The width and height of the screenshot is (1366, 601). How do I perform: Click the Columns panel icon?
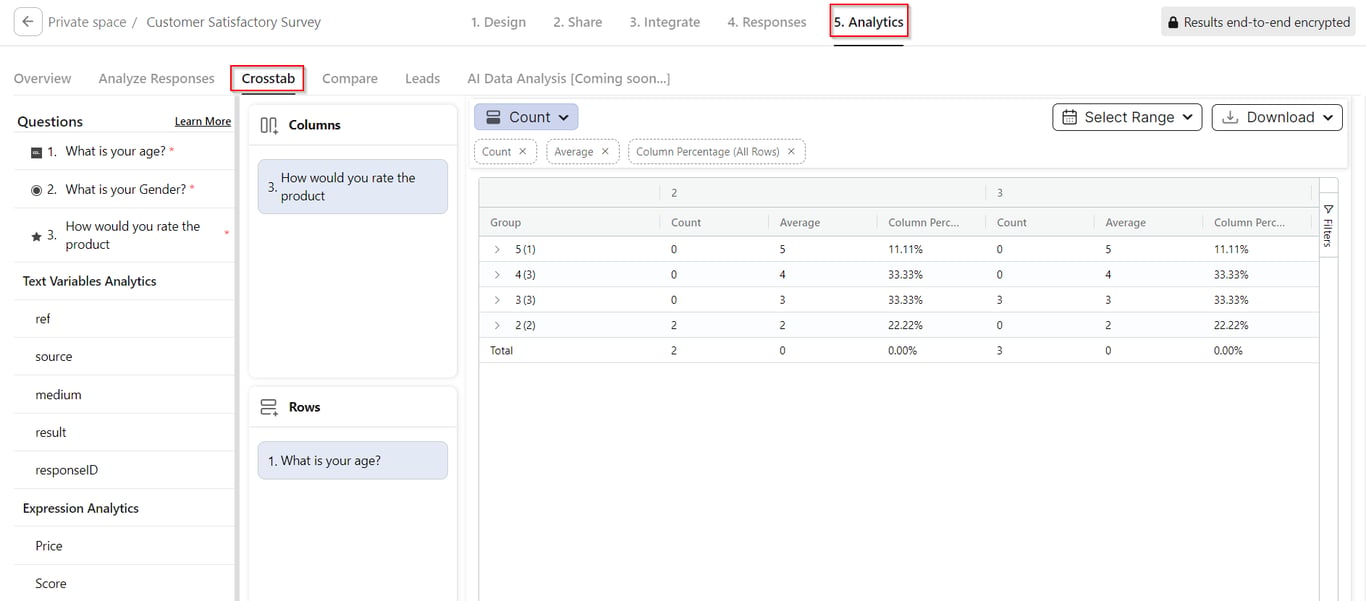pos(269,125)
